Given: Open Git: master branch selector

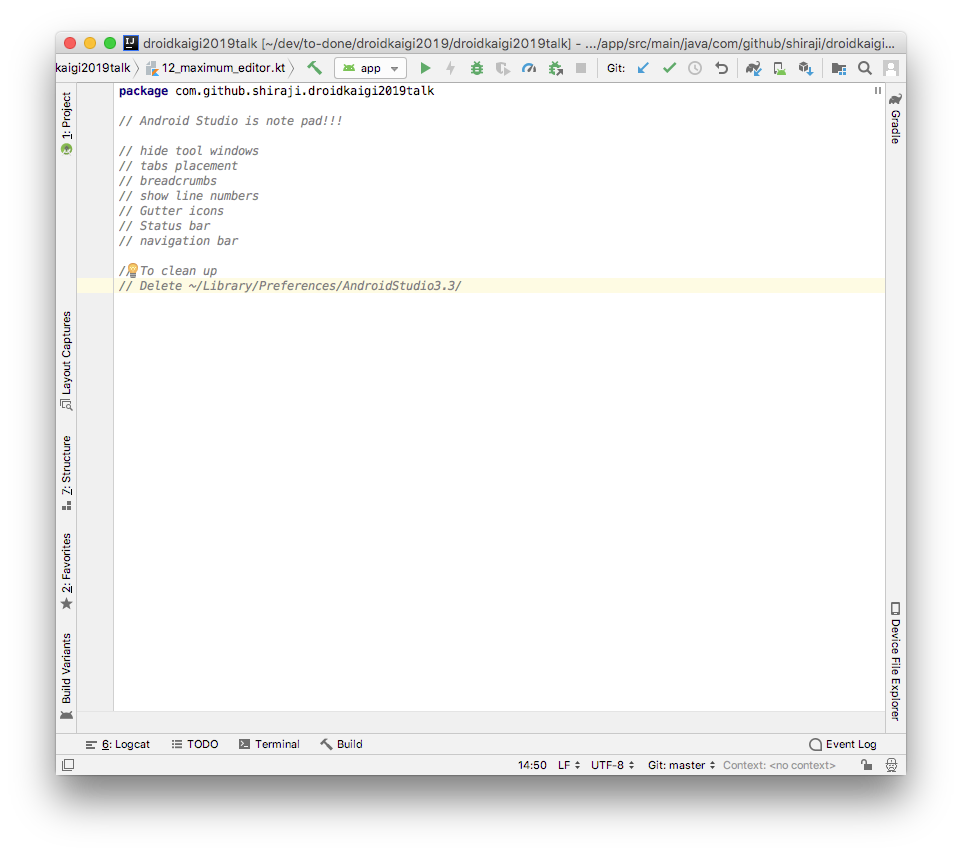Looking at the screenshot, I should (x=681, y=765).
